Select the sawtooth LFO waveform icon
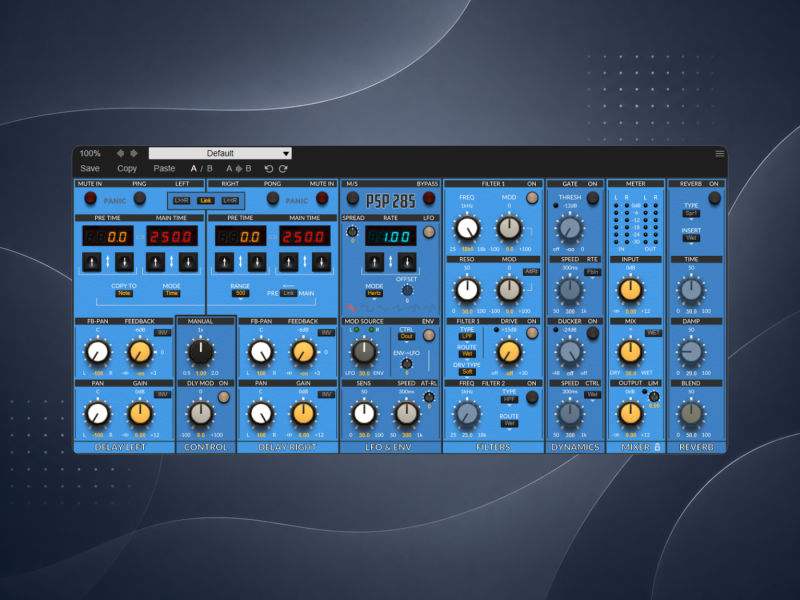This screenshot has width=800, height=600. pyautogui.click(x=398, y=308)
